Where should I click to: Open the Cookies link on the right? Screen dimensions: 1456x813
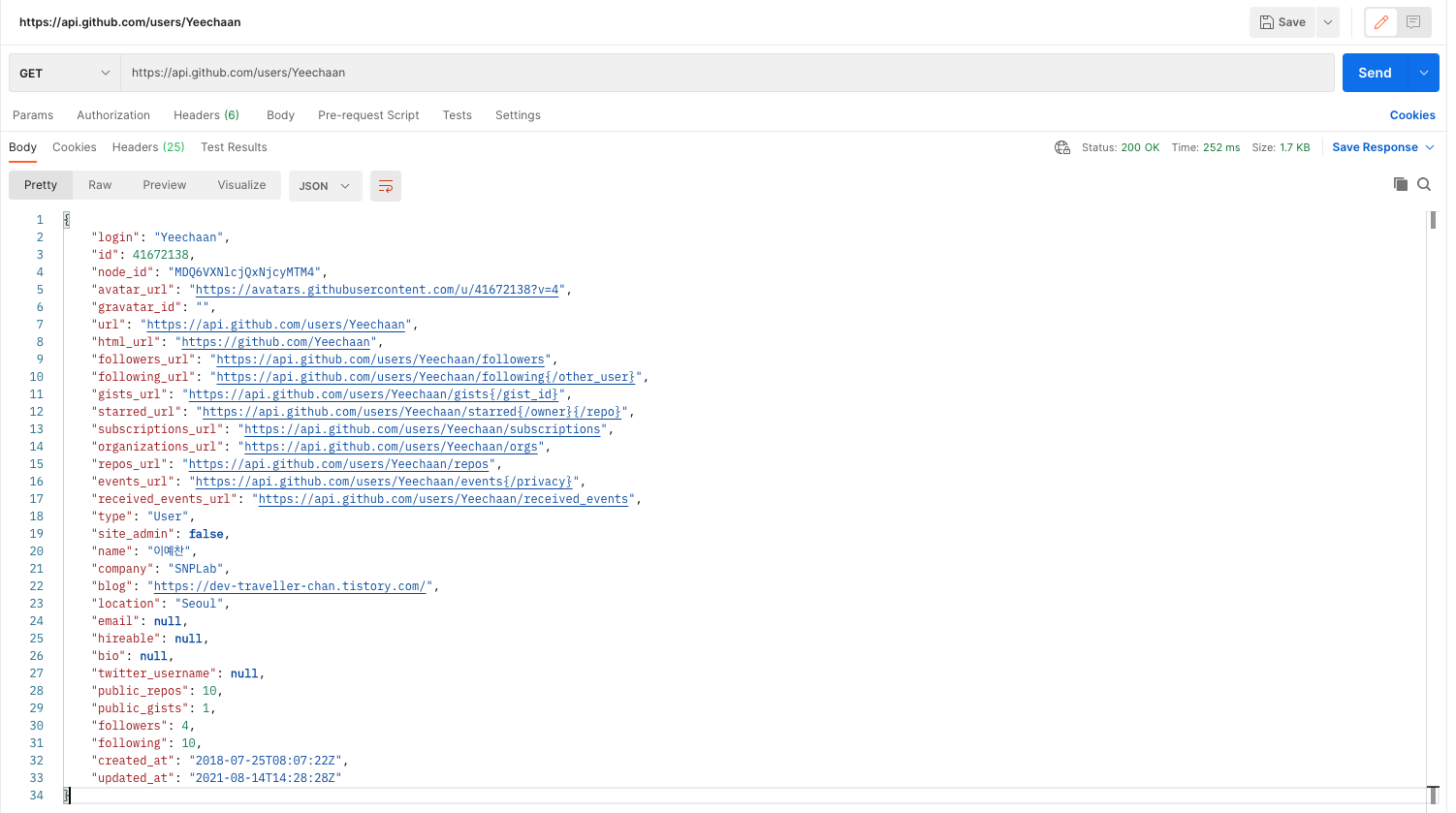[1412, 115]
